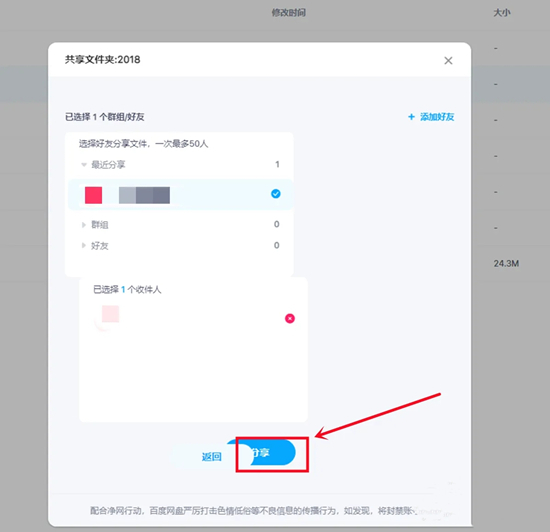Click the 已选择 1 个群组/好友 text
The height and width of the screenshot is (532, 550).
(x=105, y=117)
